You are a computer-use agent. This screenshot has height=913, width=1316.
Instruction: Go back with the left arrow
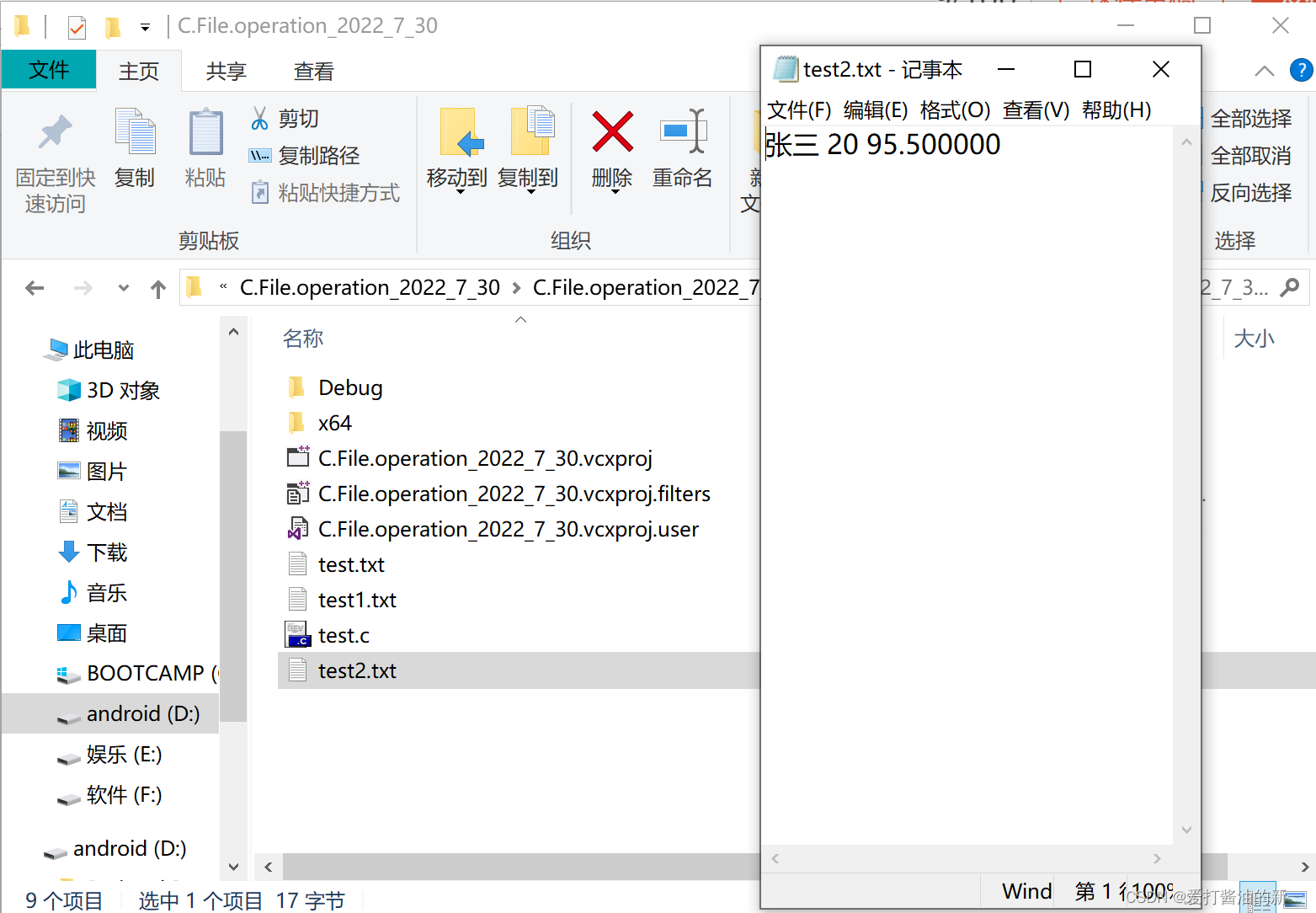pos(35,288)
